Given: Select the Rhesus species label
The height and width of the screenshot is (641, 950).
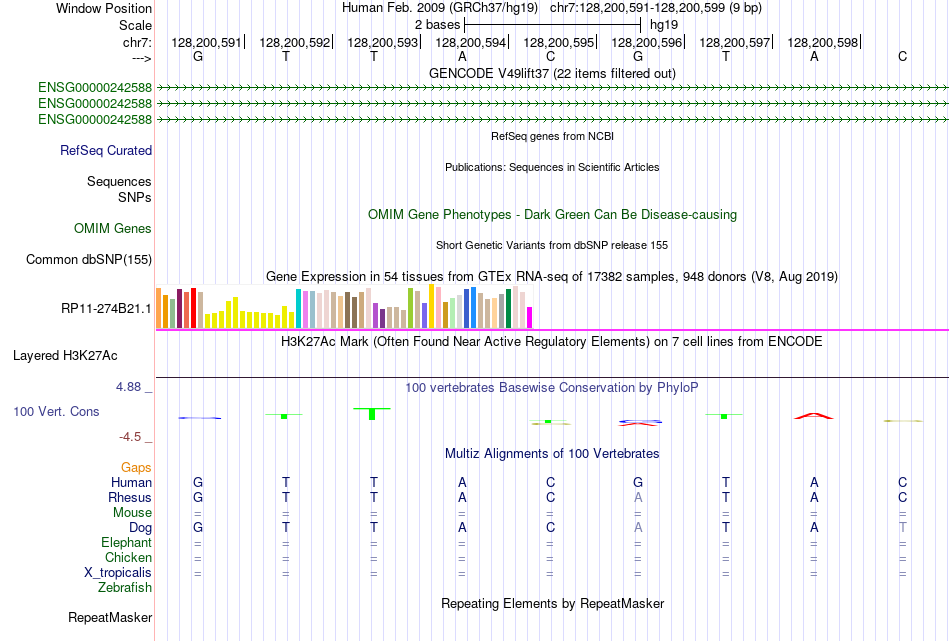Looking at the screenshot, I should 130,497.
